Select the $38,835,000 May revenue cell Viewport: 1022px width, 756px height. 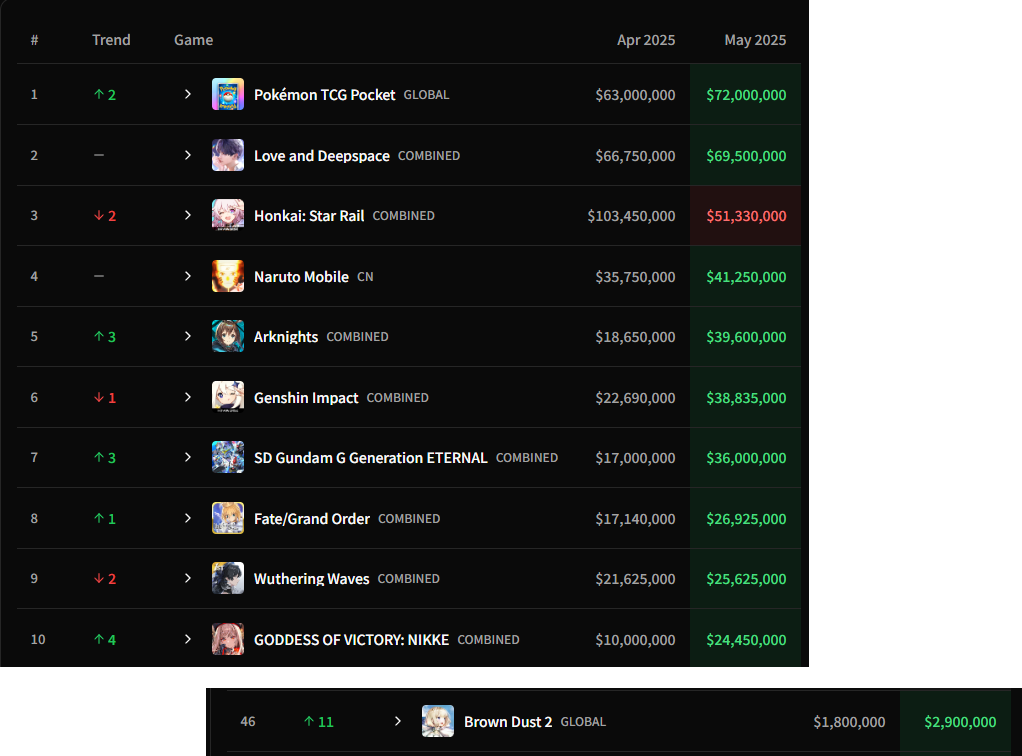[746, 398]
